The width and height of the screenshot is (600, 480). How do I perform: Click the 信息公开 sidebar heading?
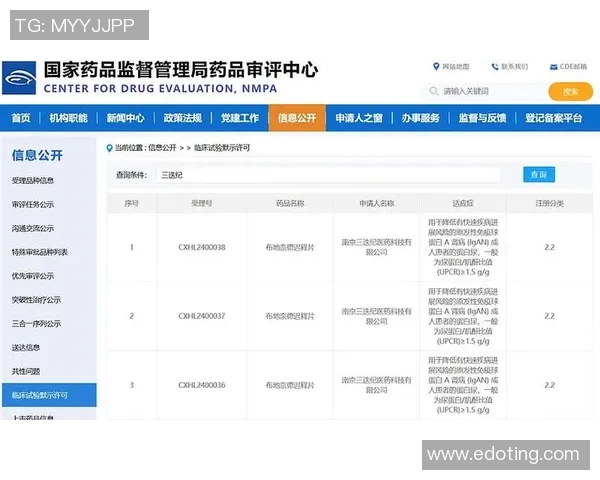(37, 155)
